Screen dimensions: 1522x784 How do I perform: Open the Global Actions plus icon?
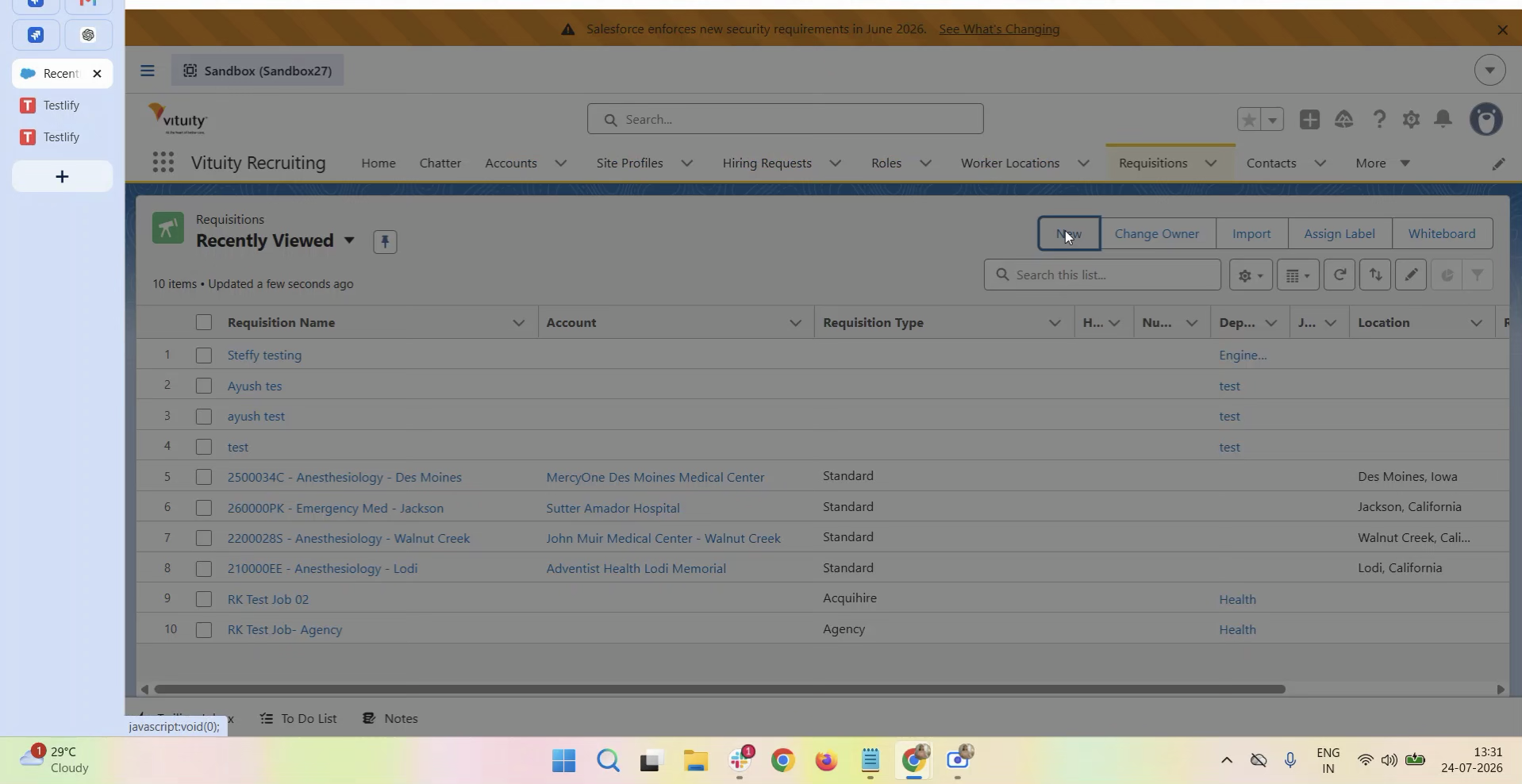[x=1309, y=119]
